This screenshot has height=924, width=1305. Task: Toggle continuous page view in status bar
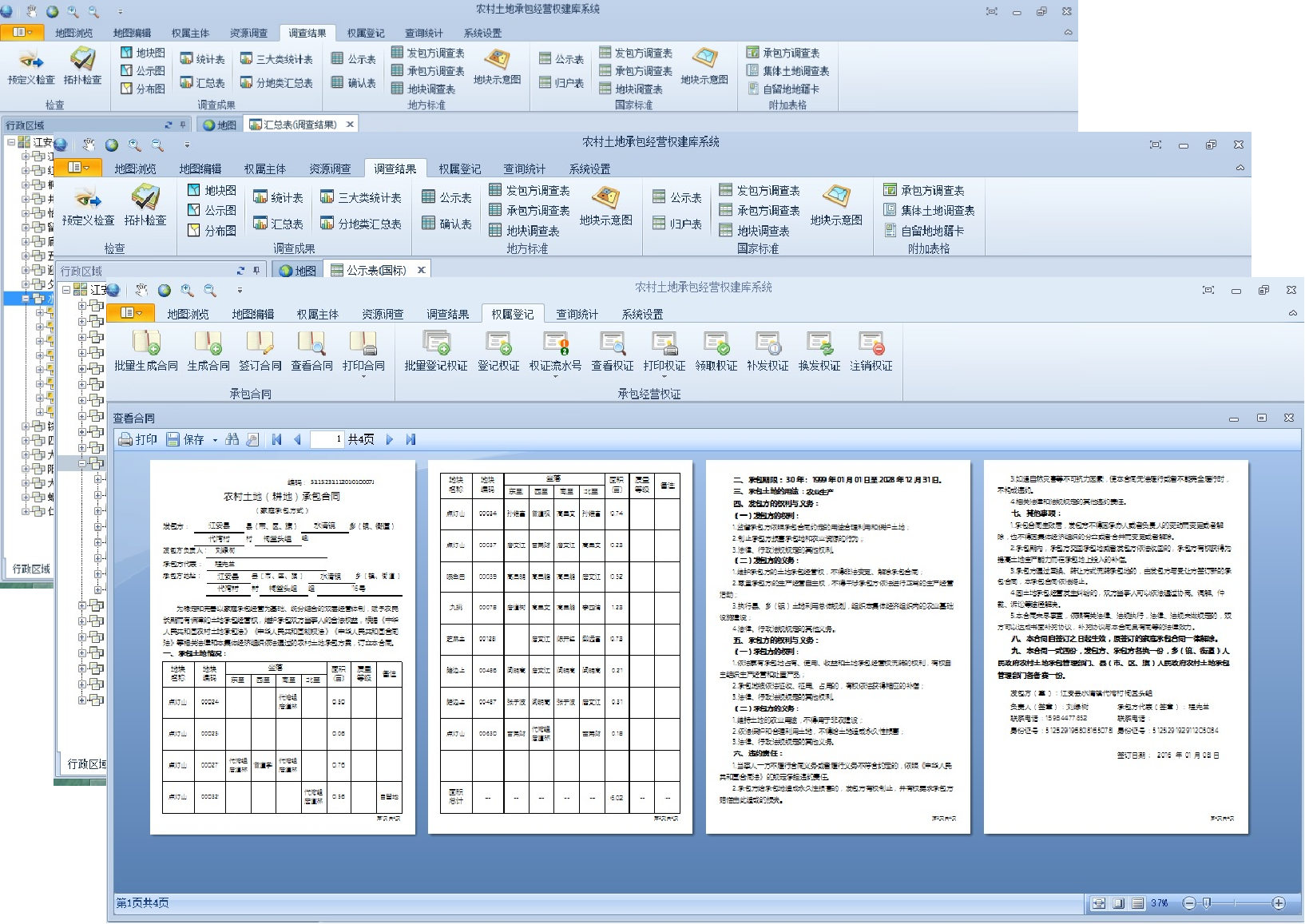point(1137,903)
